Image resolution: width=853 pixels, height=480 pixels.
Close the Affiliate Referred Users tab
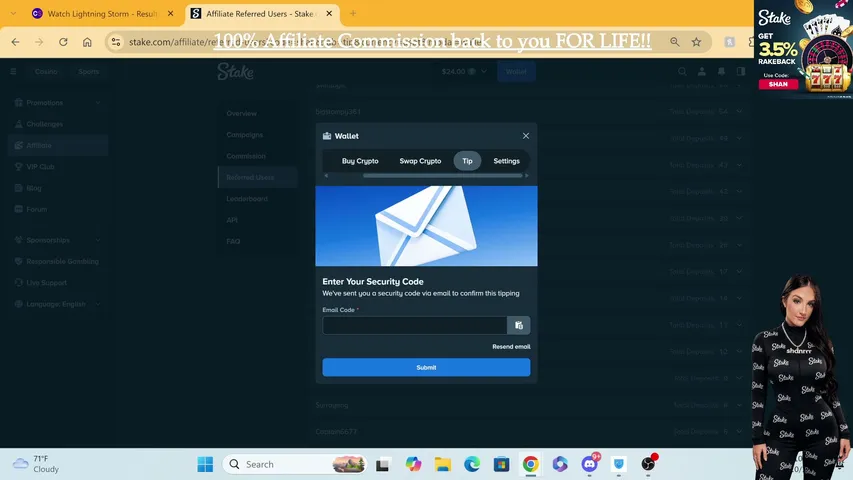tap(329, 14)
